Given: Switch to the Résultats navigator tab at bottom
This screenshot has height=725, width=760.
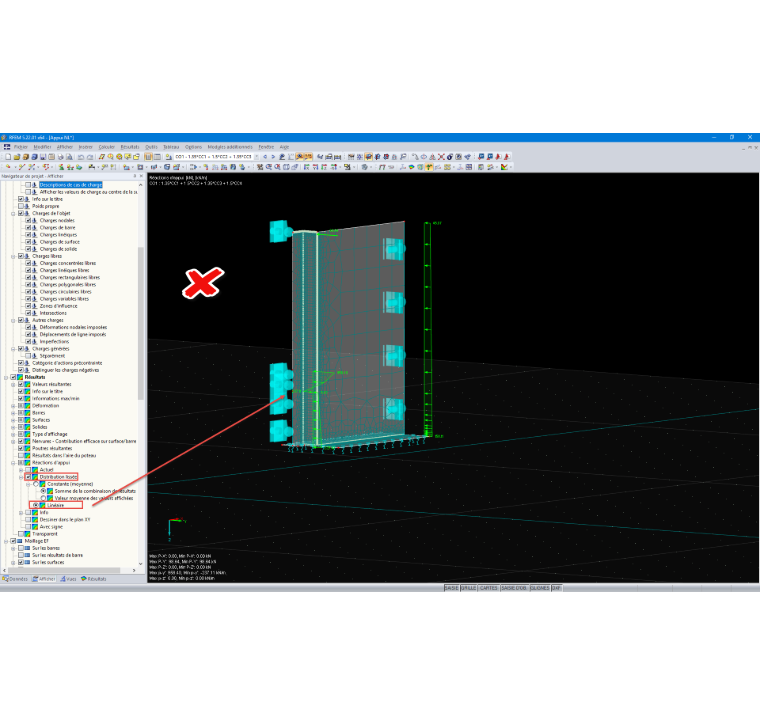Looking at the screenshot, I should [94, 579].
